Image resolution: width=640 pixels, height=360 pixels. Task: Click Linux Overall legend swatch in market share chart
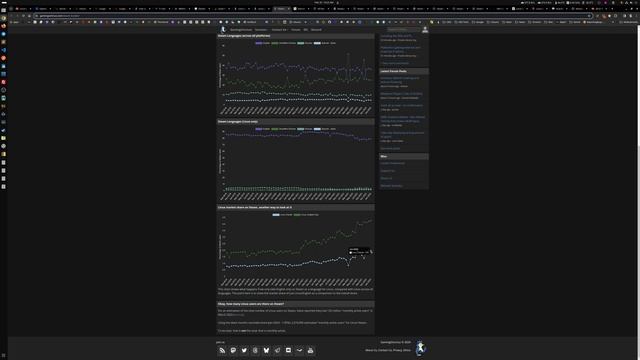276,215
